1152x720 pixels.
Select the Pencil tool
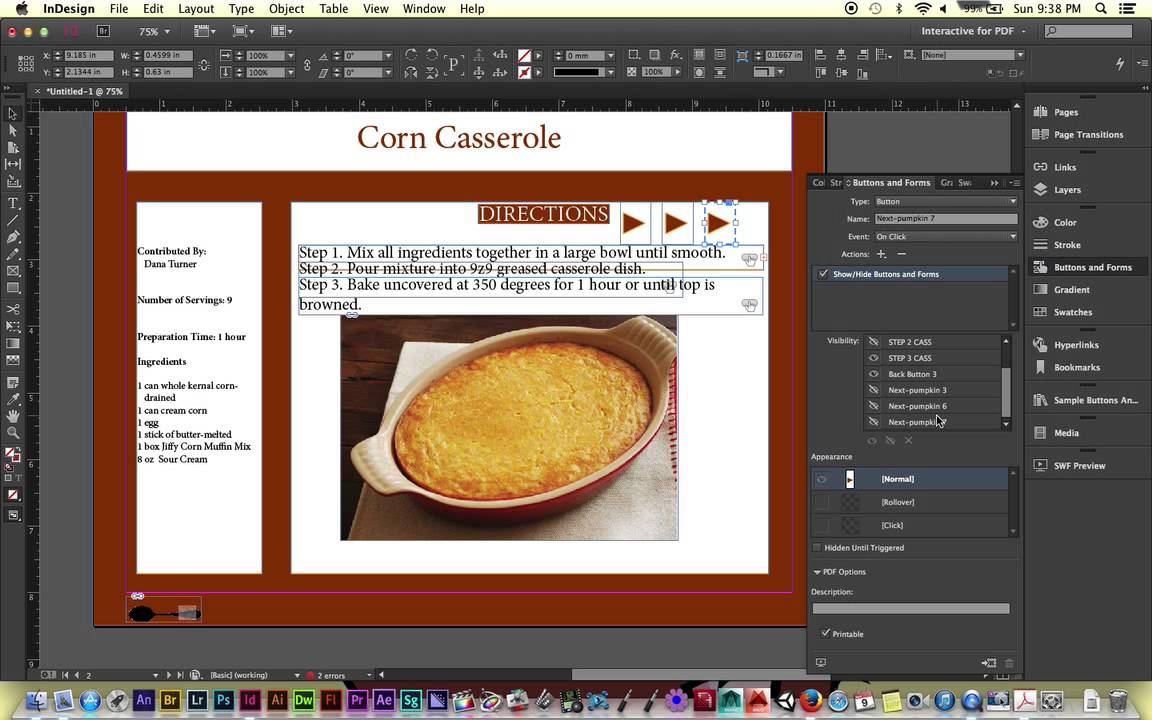[x=12, y=254]
